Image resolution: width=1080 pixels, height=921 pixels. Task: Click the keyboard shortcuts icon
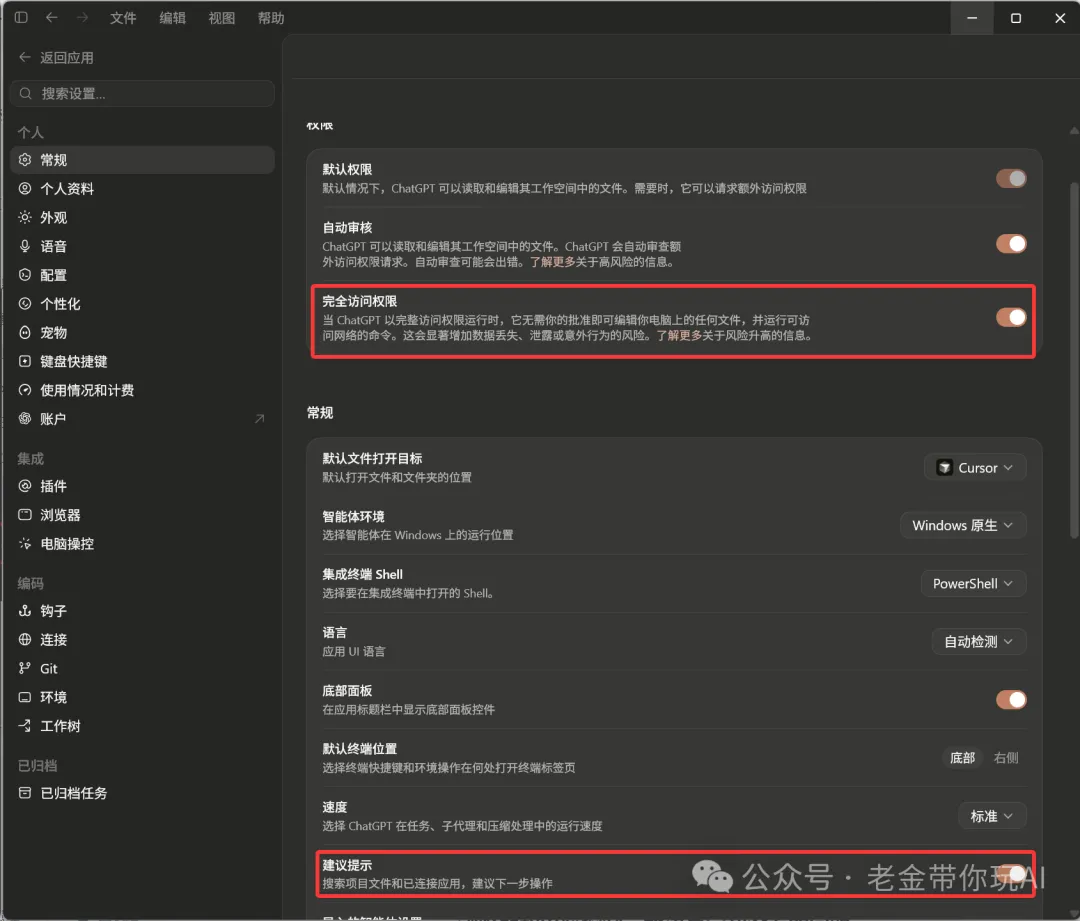[x=25, y=361]
